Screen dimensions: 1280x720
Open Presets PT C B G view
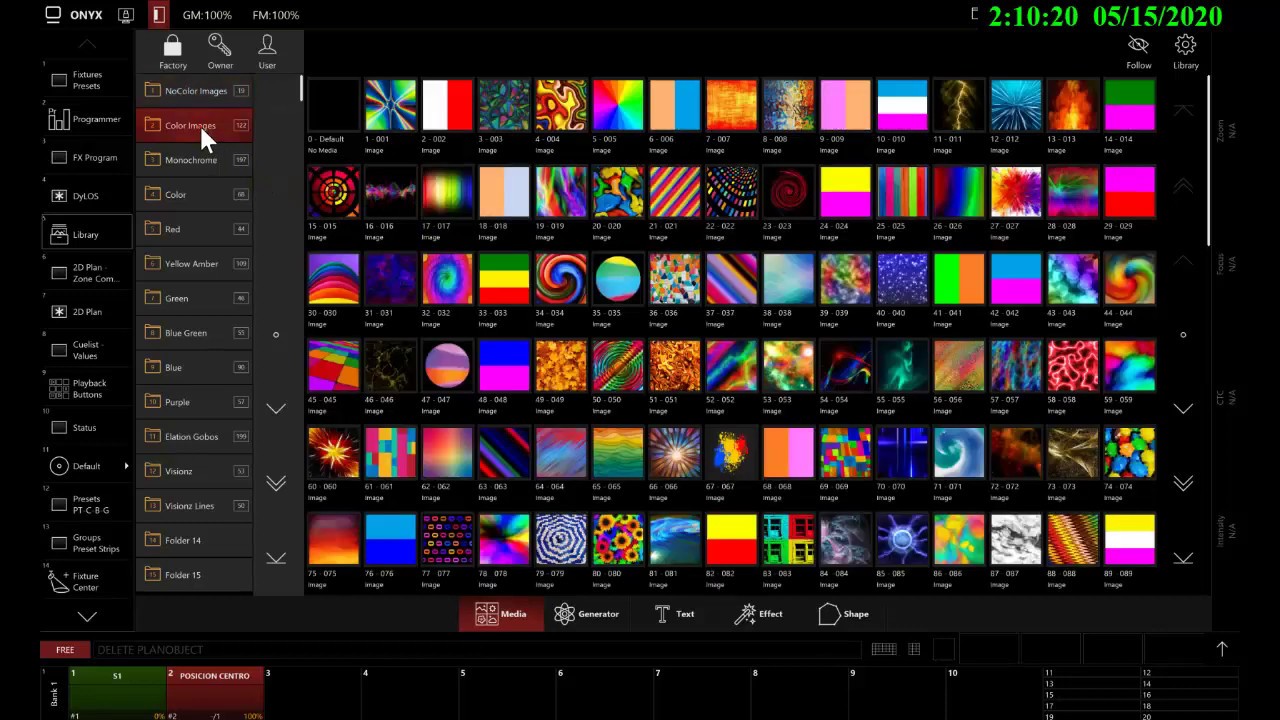(x=86, y=504)
